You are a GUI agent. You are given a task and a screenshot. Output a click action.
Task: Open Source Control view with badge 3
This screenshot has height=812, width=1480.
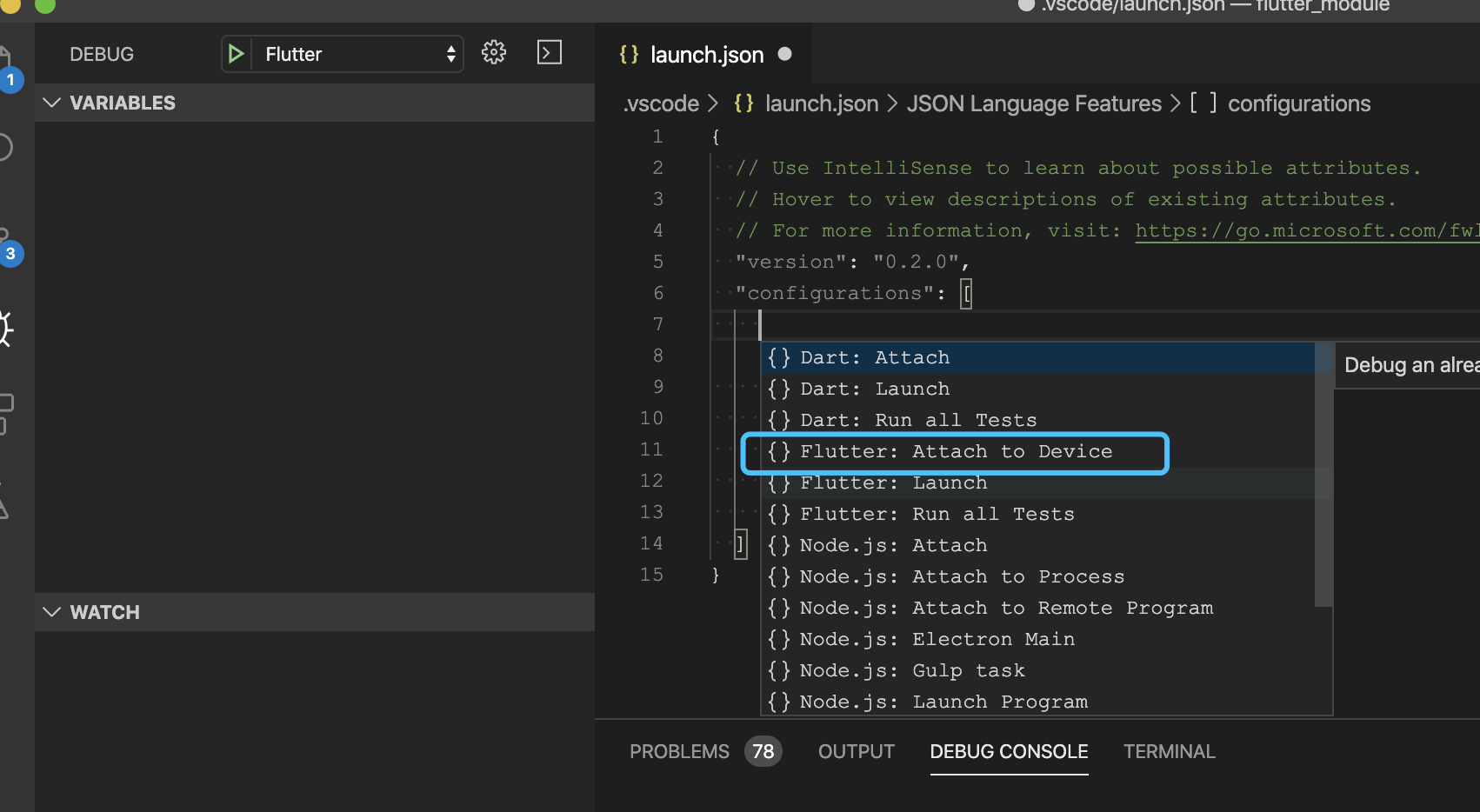(9, 247)
